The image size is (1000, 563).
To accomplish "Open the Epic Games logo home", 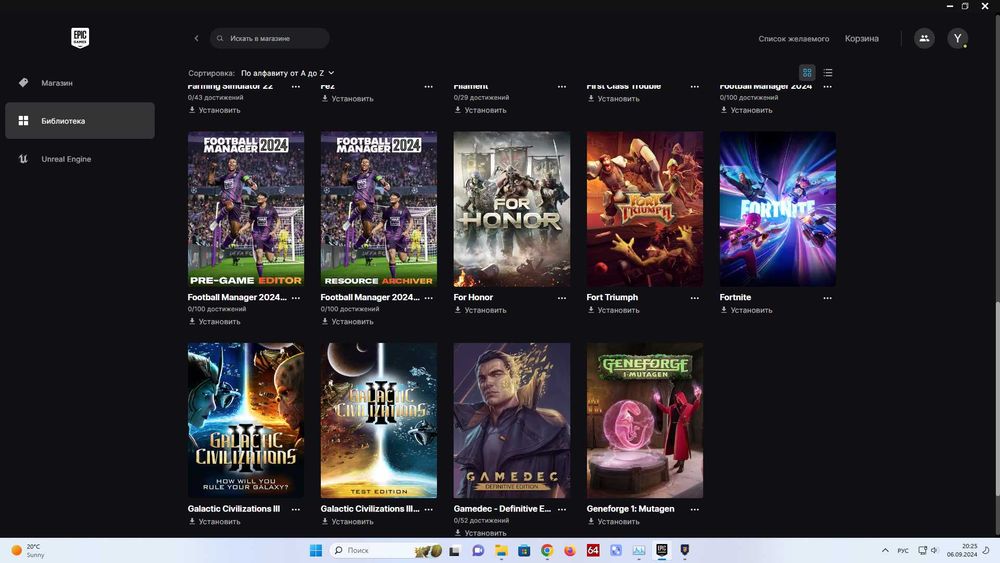I will 80,38.
